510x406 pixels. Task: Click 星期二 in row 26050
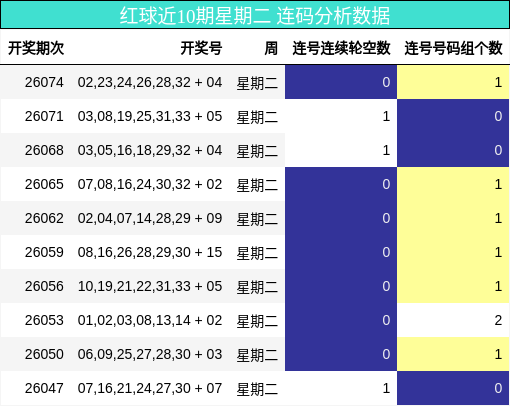257,355
